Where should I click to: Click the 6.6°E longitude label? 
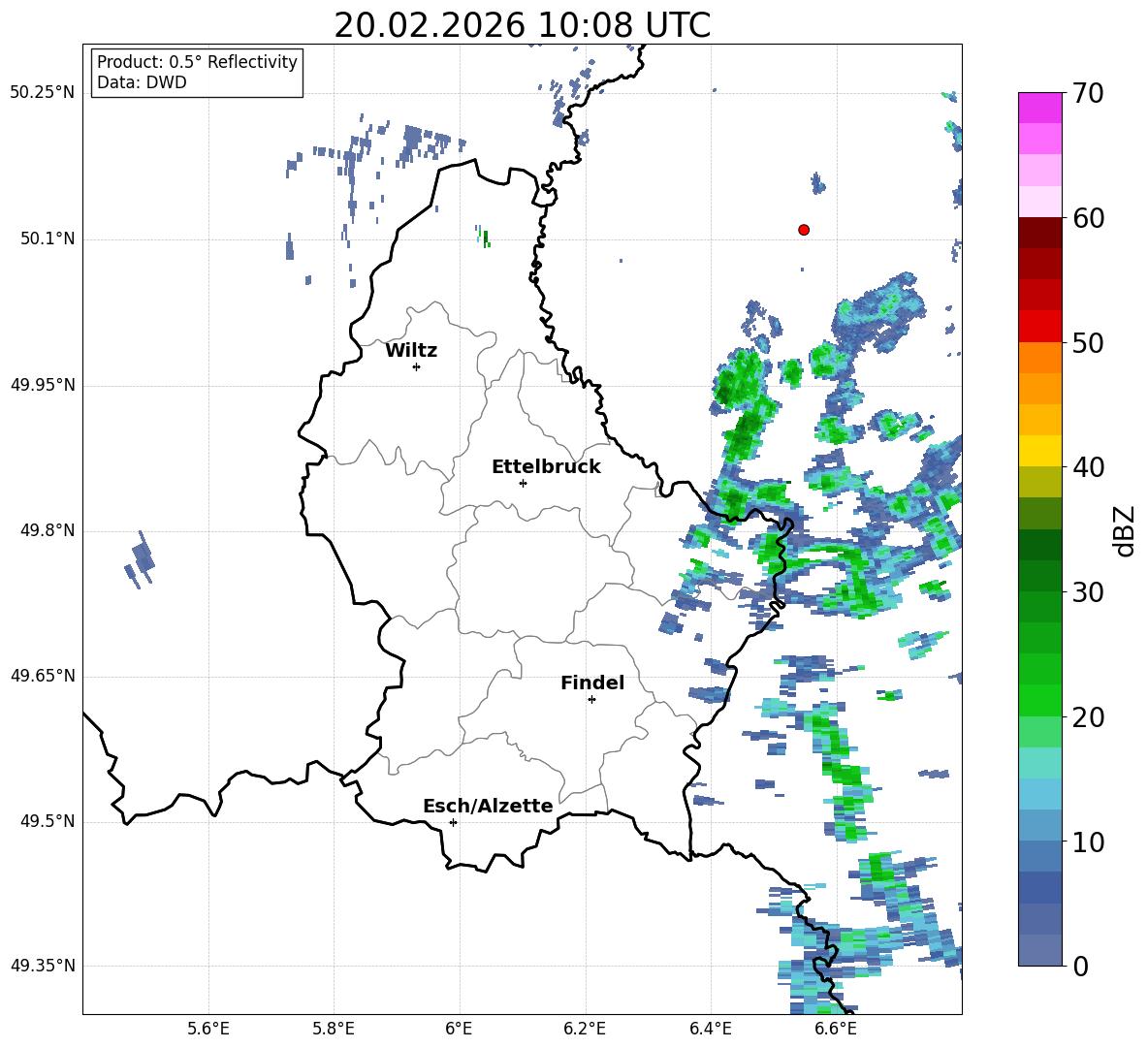(x=836, y=1029)
